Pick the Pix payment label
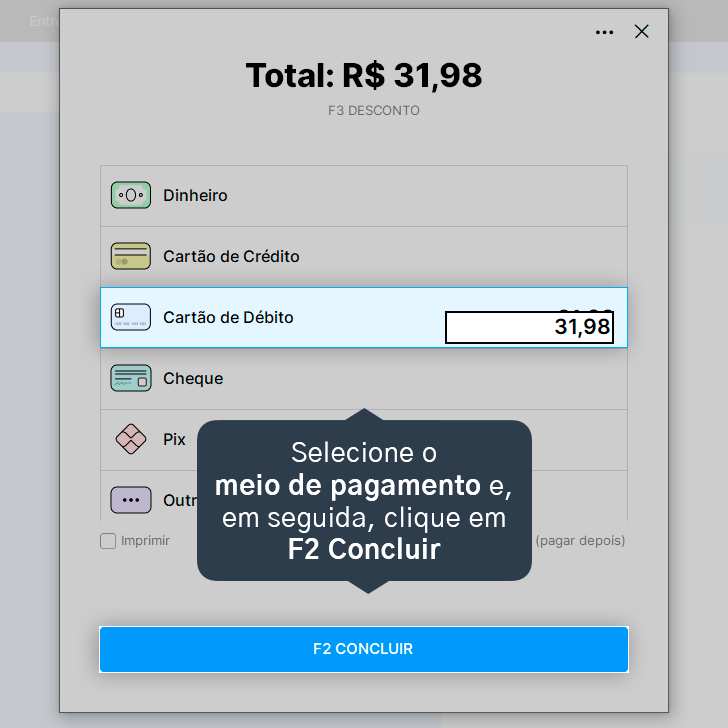The height and width of the screenshot is (728, 728). click(174, 439)
